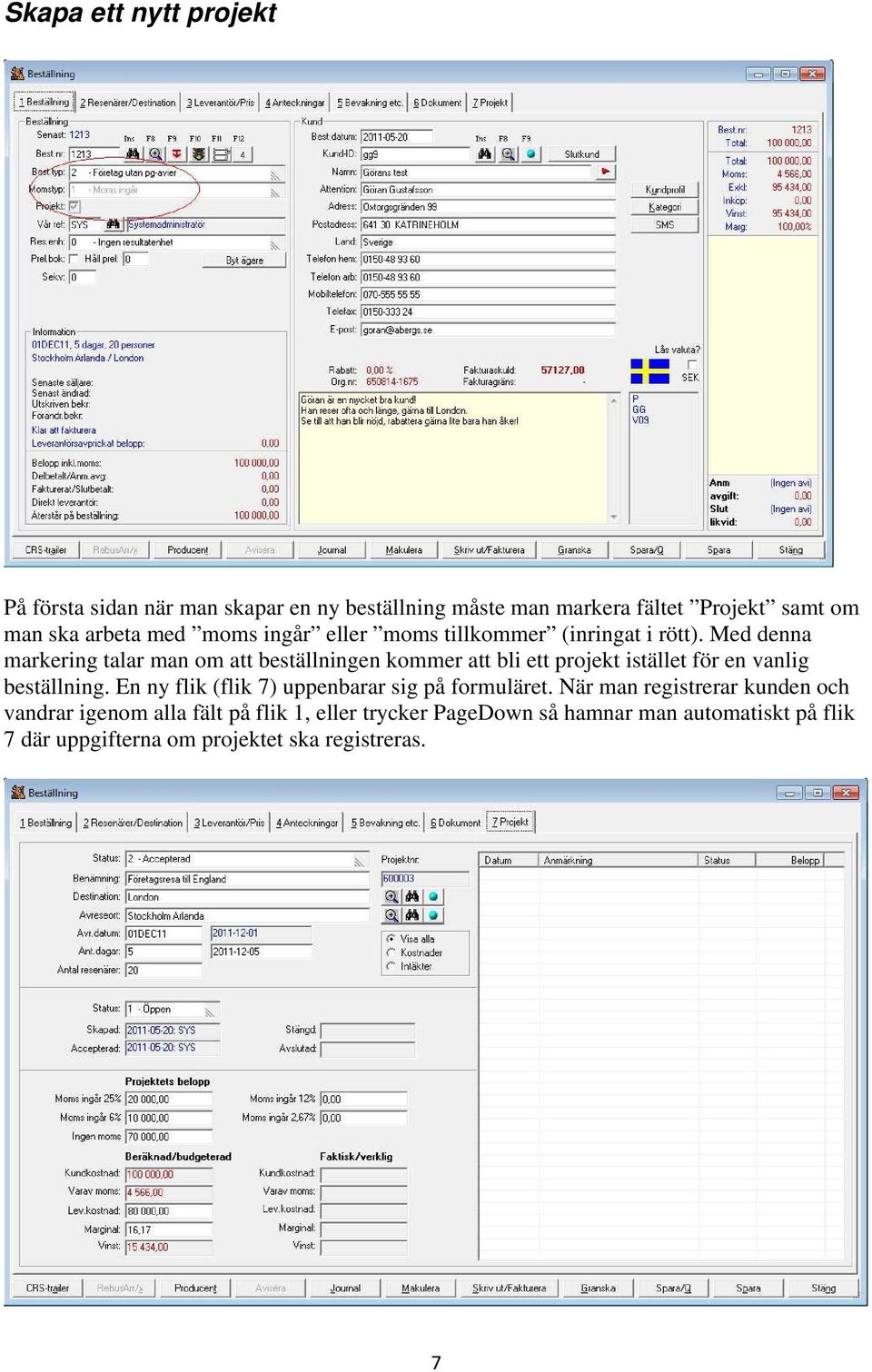872x1372 pixels.
Task: Toggle the Projekt checkbox
Action: (x=74, y=206)
